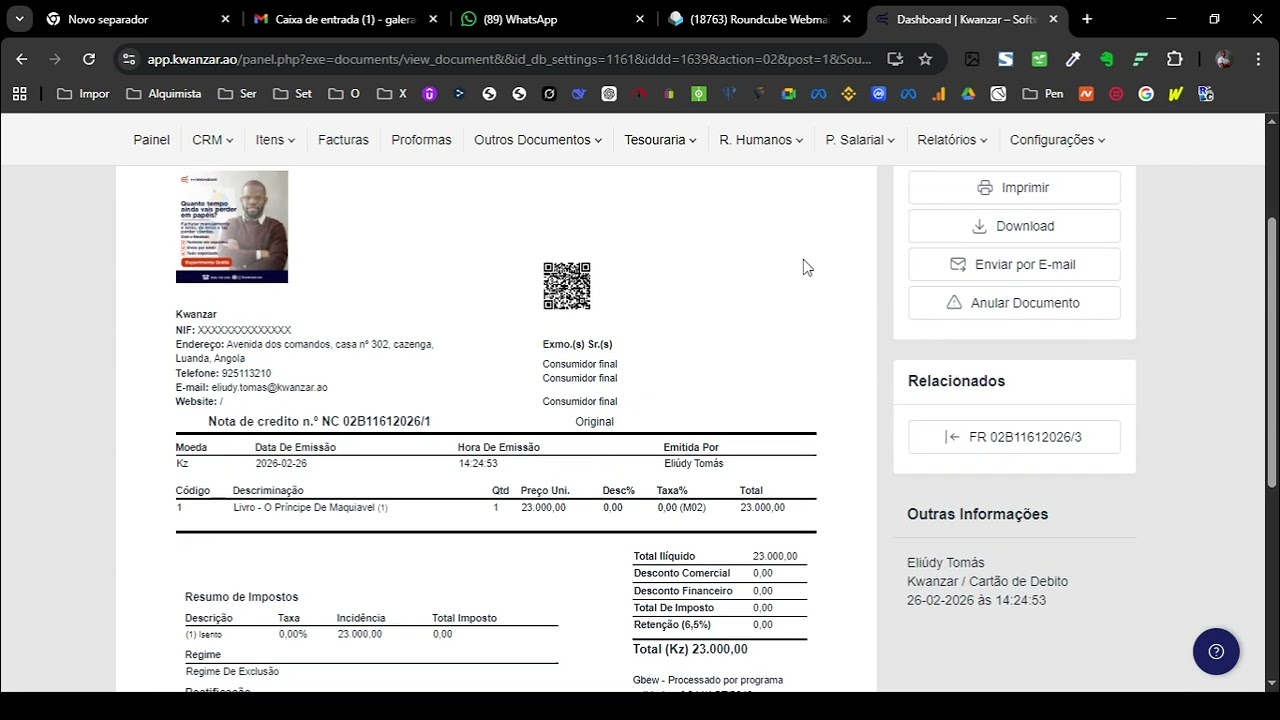Image resolution: width=1280 pixels, height=720 pixels.
Task: Click the Anular Documento button
Action: tap(1014, 303)
